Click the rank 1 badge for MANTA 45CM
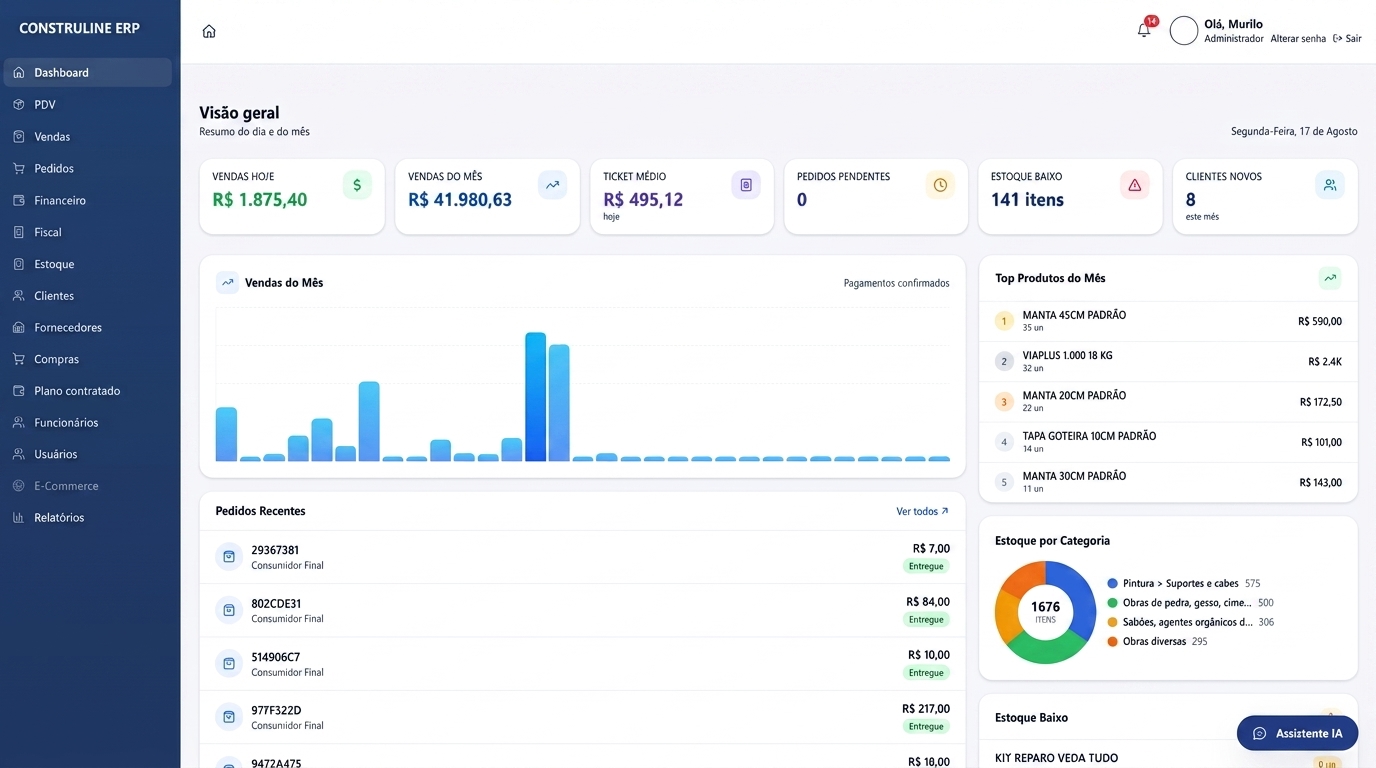 [1005, 321]
